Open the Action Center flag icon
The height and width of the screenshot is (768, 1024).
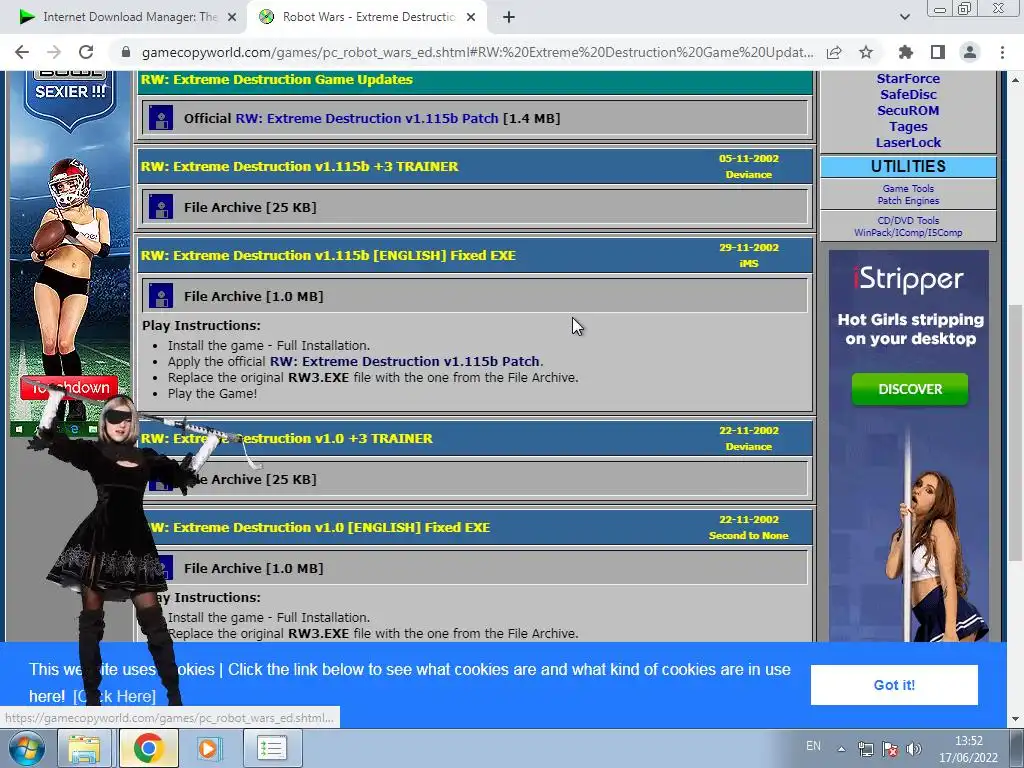point(889,749)
